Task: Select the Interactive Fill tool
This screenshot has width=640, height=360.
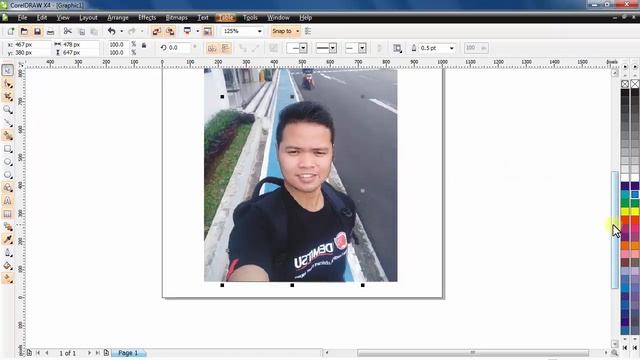Action: [x=7, y=278]
